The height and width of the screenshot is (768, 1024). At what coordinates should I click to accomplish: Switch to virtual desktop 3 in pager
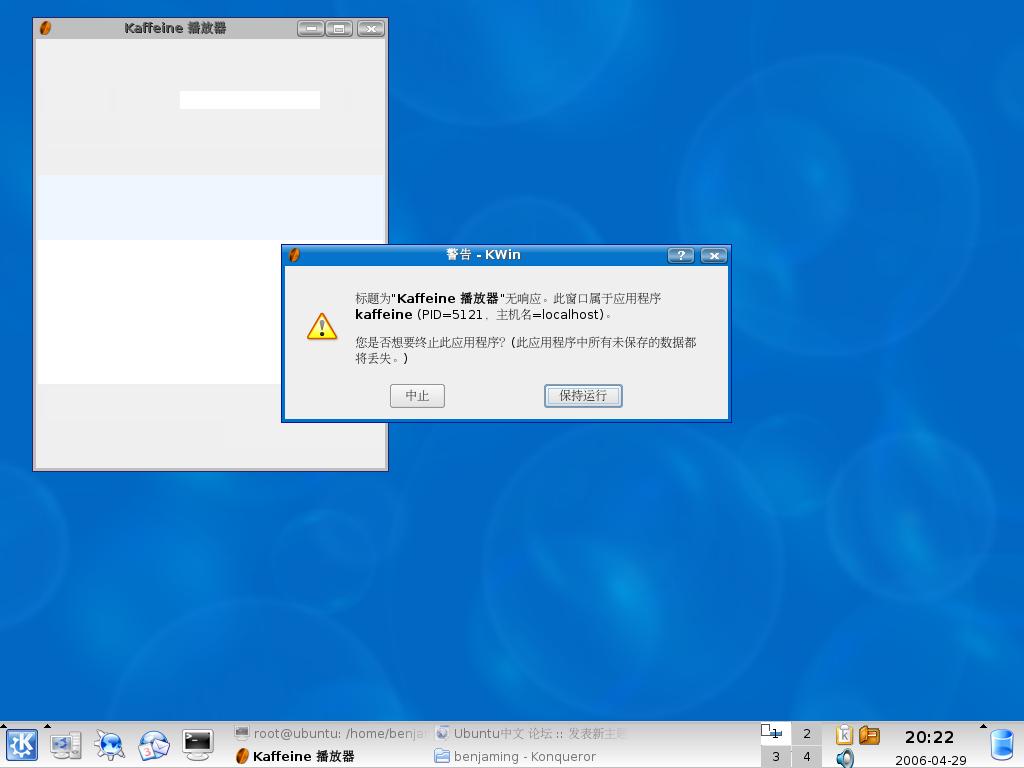pyautogui.click(x=775, y=756)
